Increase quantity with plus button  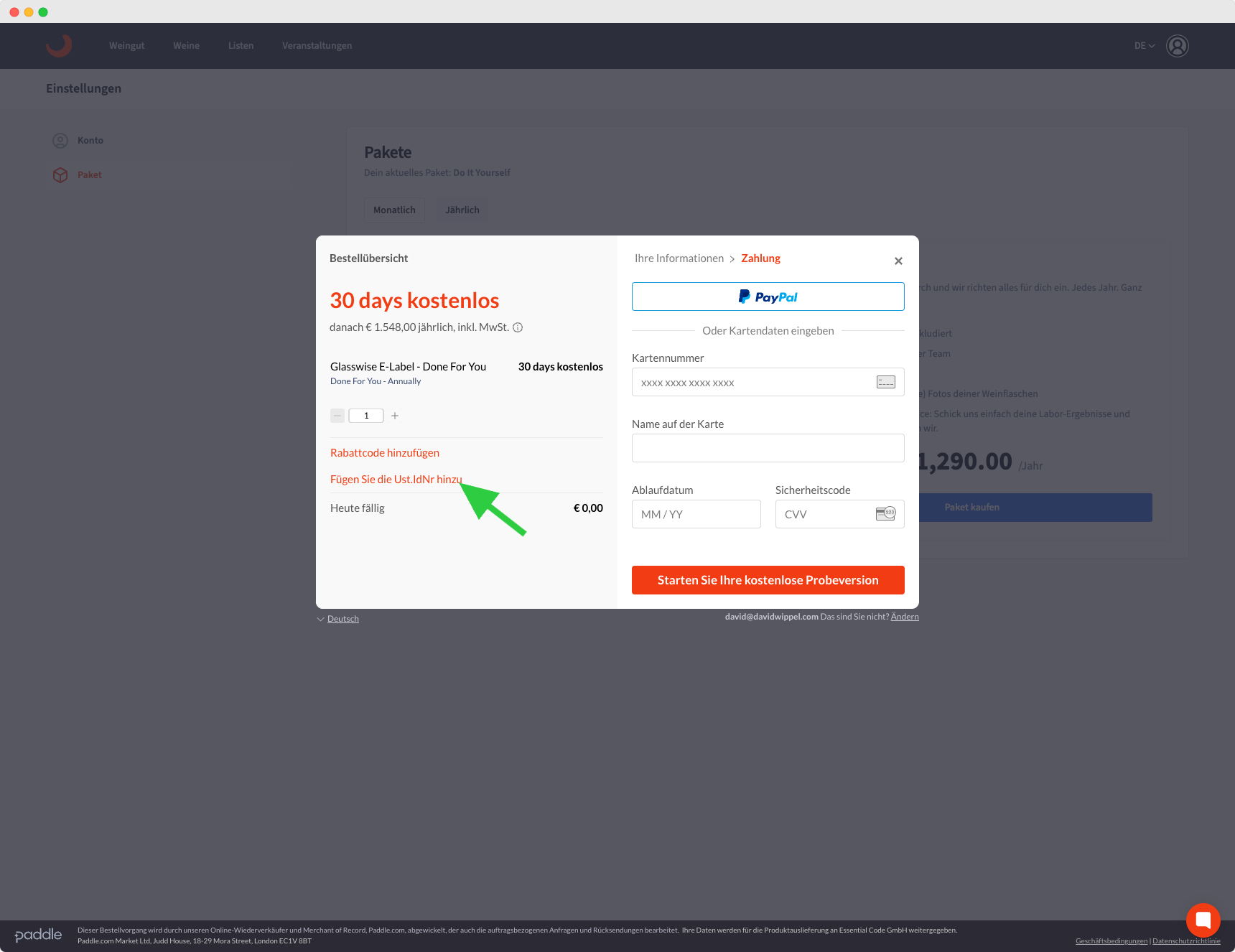click(x=395, y=416)
